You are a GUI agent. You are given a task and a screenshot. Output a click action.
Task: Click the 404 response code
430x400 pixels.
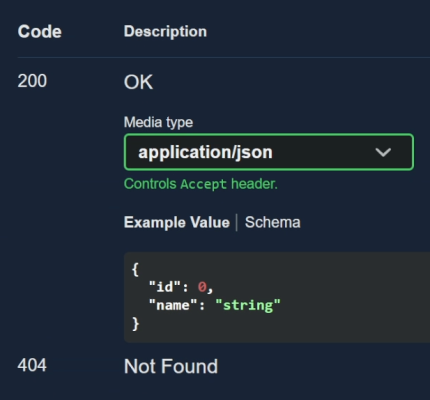pos(32,365)
